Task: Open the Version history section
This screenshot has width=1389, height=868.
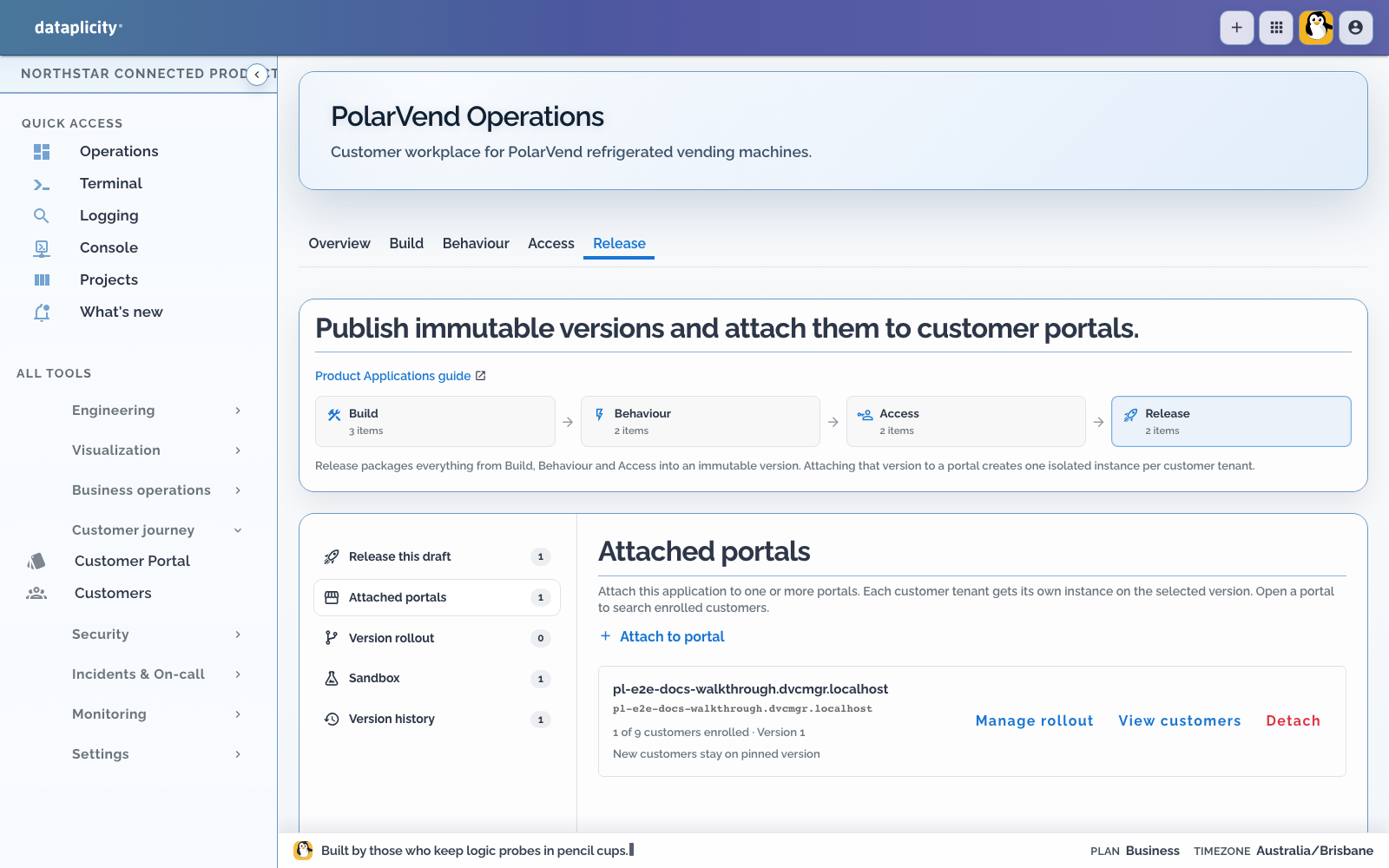Action: tap(437, 719)
